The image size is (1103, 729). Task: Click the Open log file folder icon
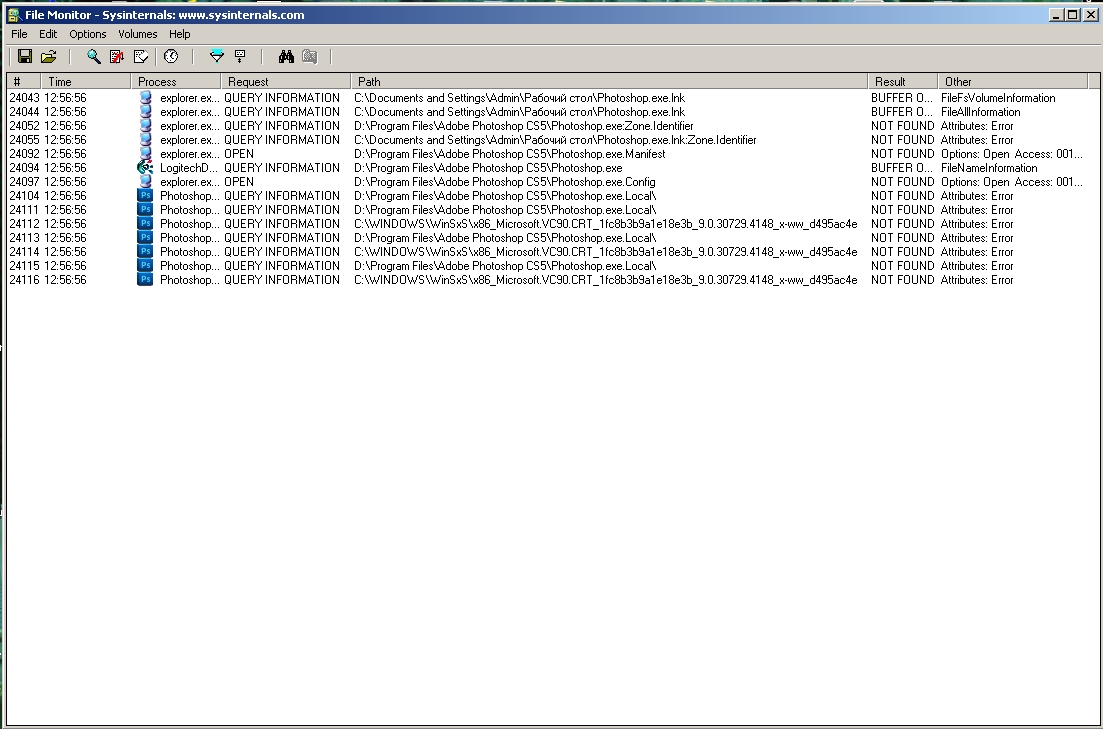coord(49,56)
